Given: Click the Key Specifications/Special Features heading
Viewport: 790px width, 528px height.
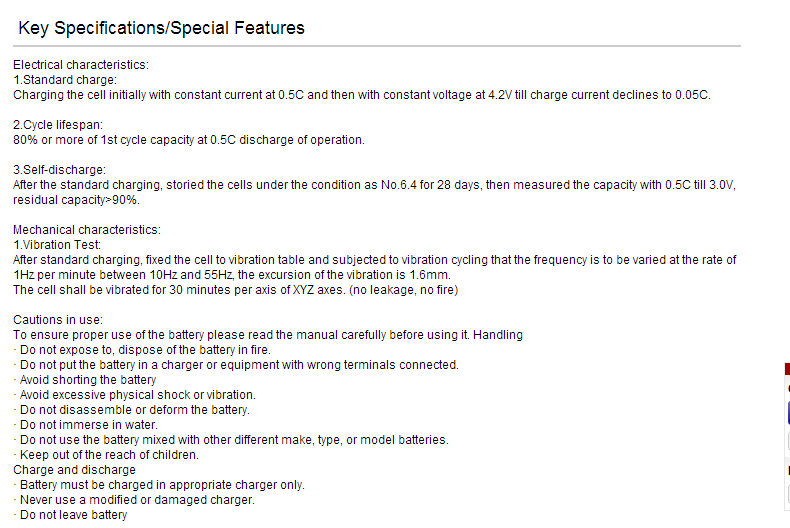Looking at the screenshot, I should pyautogui.click(x=161, y=28).
